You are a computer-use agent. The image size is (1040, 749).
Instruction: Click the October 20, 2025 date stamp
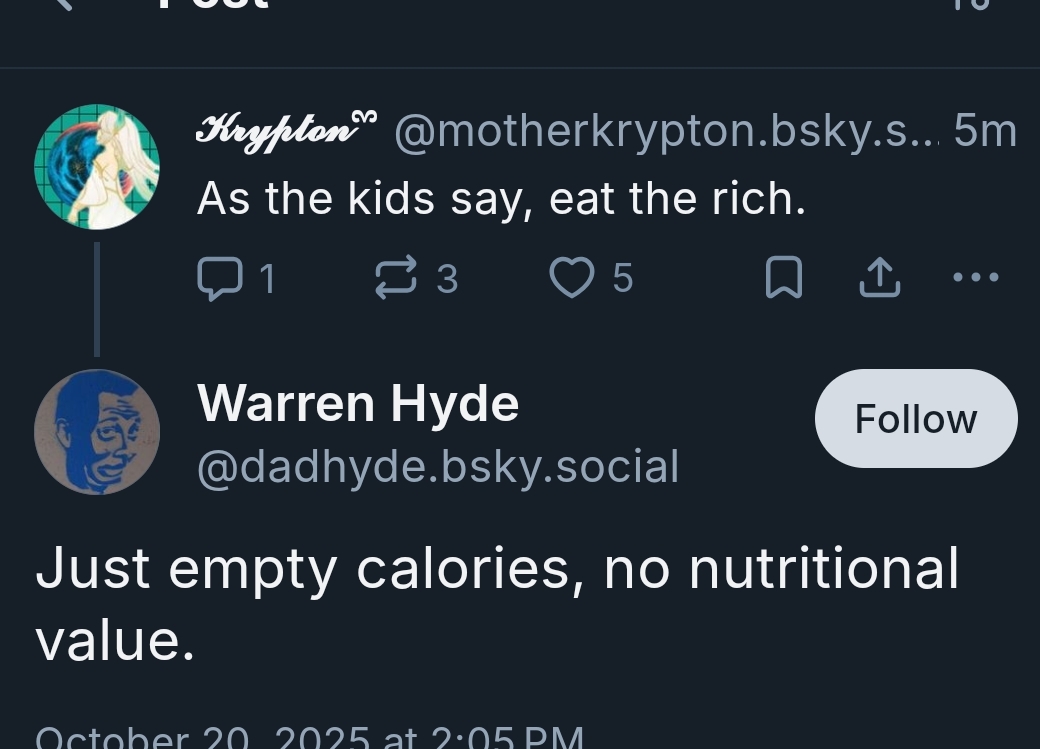tap(309, 738)
